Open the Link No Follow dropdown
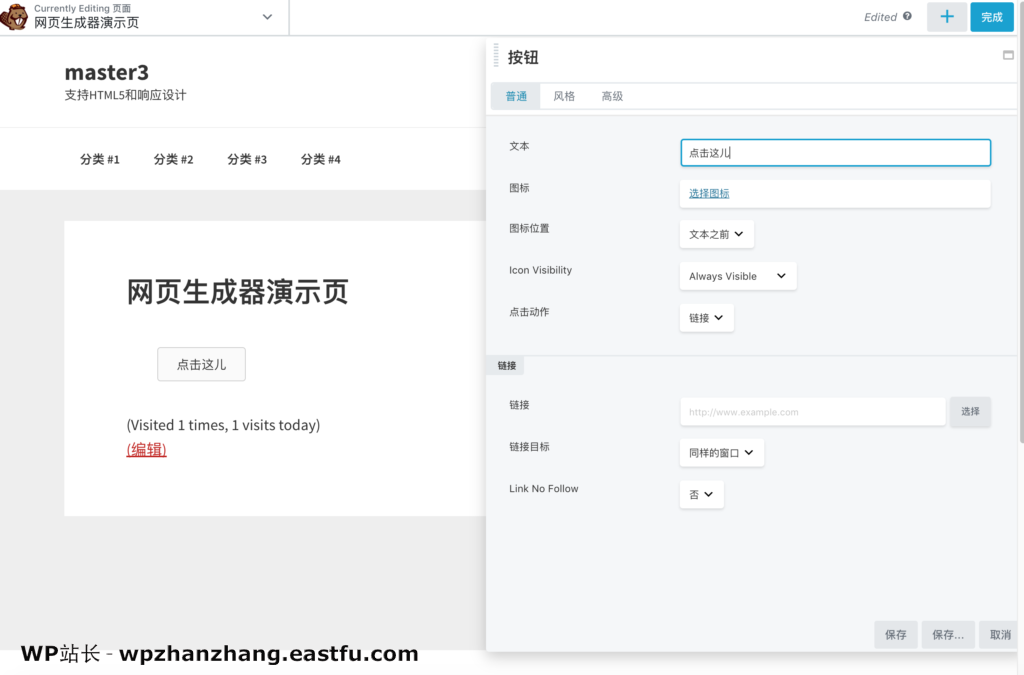 click(x=701, y=494)
